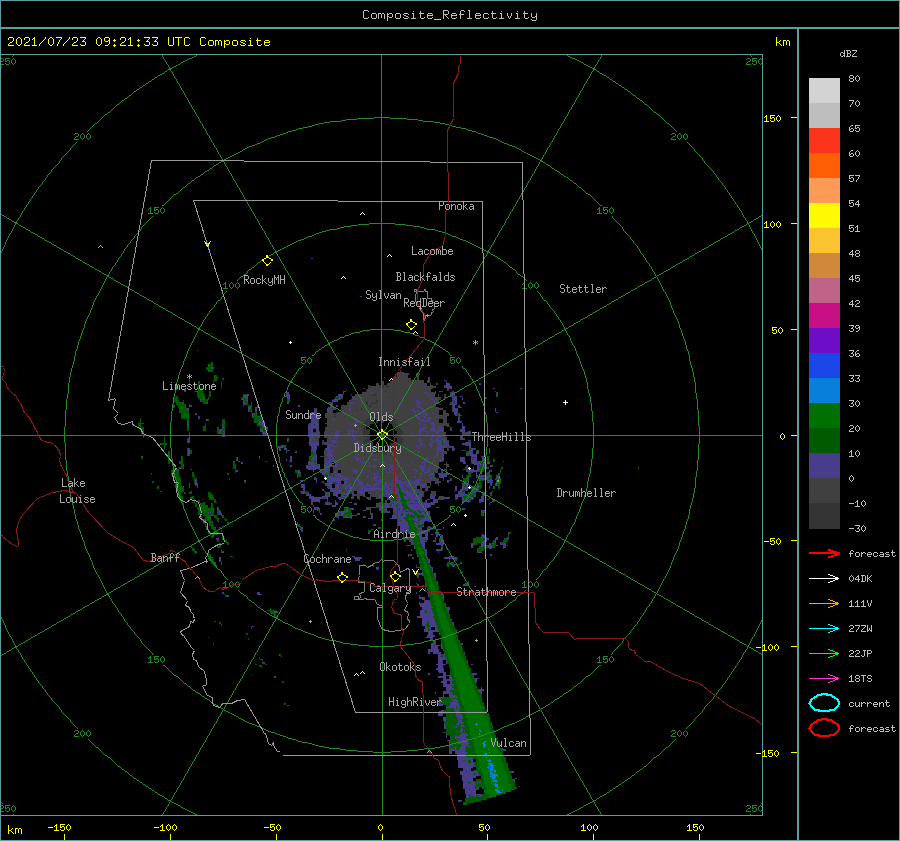Image resolution: width=900 pixels, height=841 pixels.
Task: Click the Okotoks town label
Action: click(x=400, y=667)
